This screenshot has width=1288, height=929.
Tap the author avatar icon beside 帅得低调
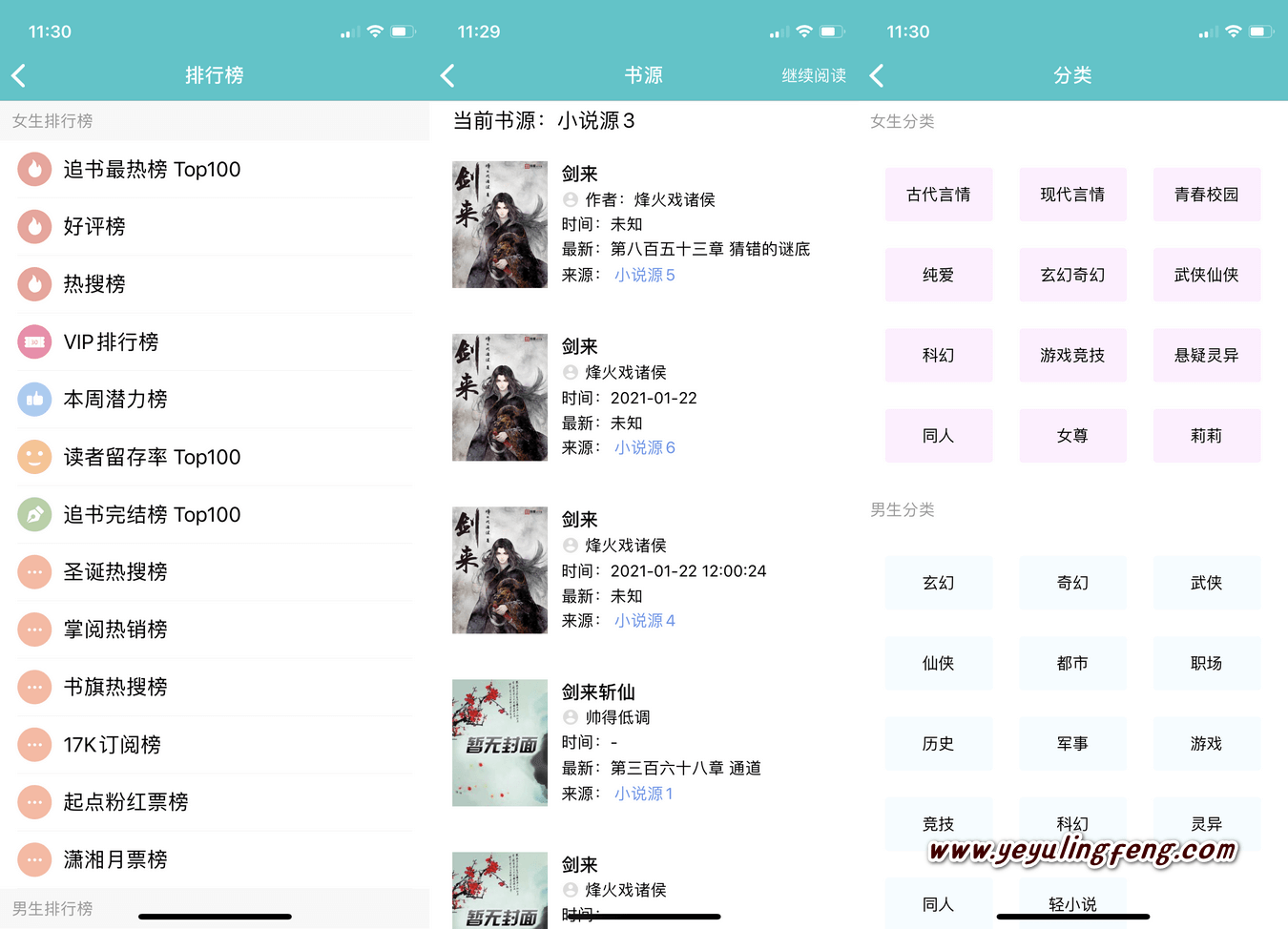pos(571,717)
